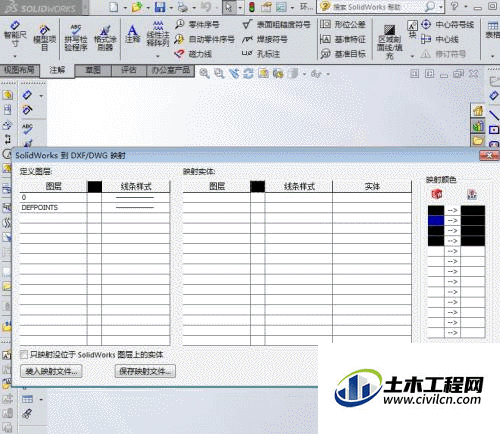This screenshot has width=500, height=434.
Task: Expand the Tables (表格) dropdown arrow
Action: tap(493, 56)
